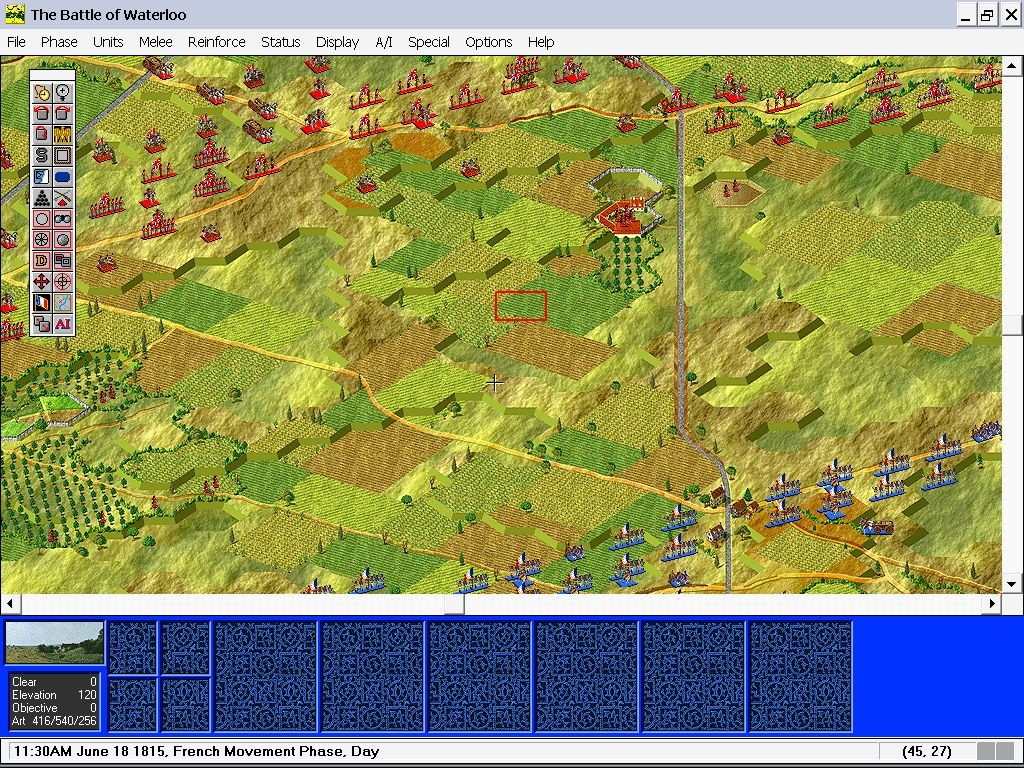
Task: Click the map vertical scrollbar down arrow
Action: coord(1012,584)
